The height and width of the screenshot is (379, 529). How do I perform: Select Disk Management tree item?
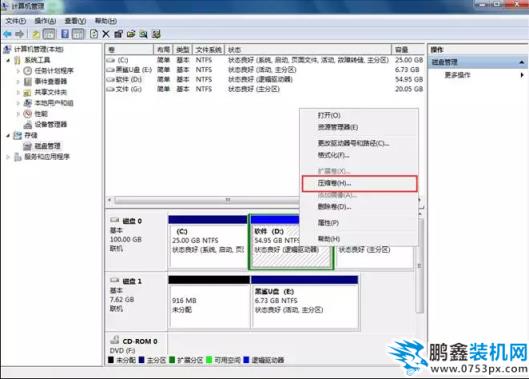coord(47,146)
